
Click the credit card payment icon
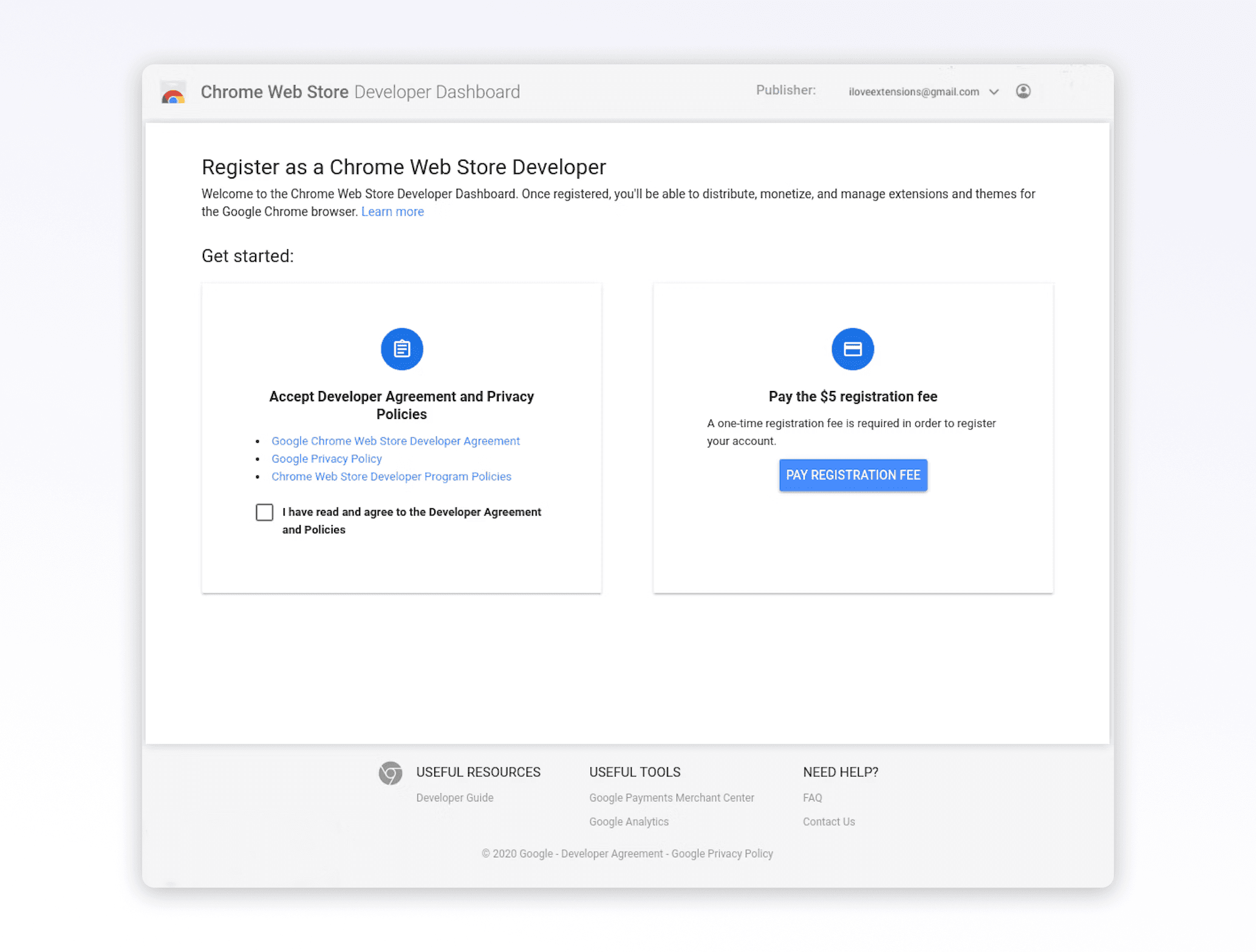(x=853, y=349)
